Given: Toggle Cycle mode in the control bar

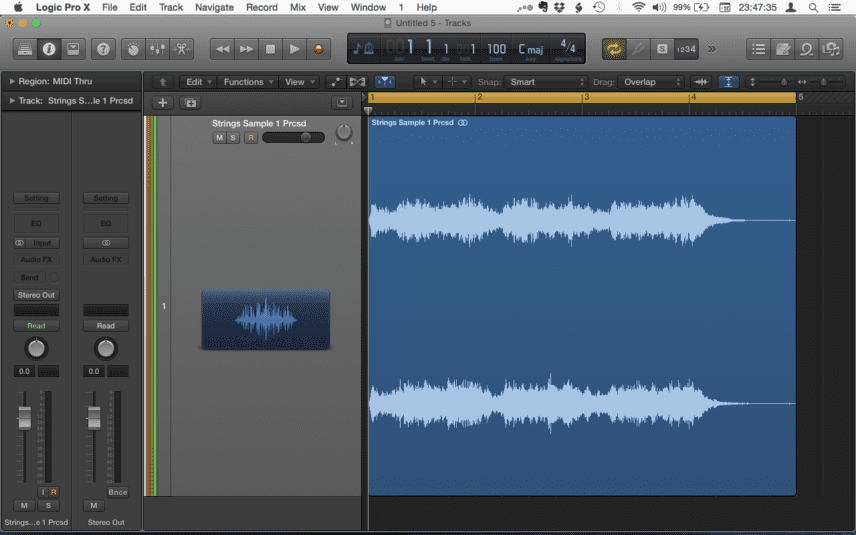Looking at the screenshot, I should click(x=614, y=49).
